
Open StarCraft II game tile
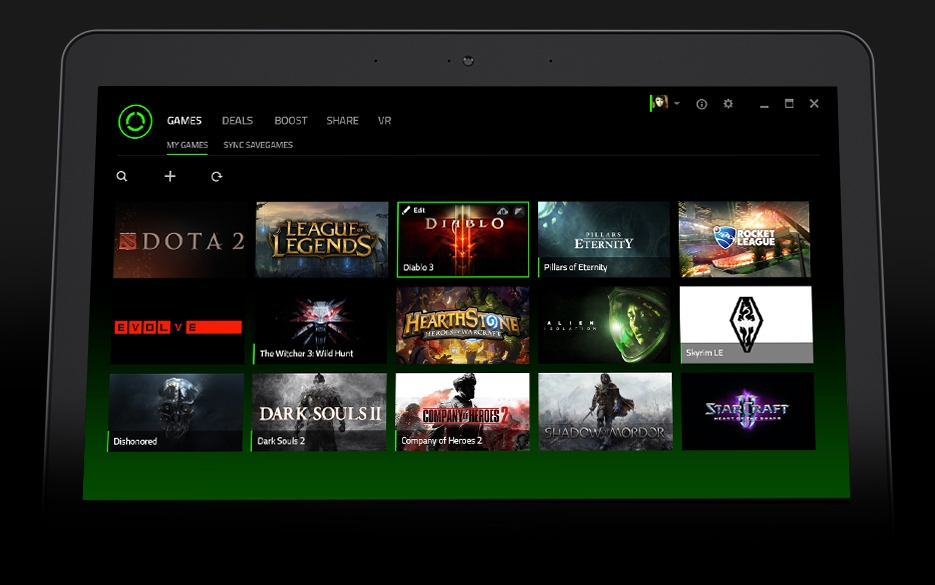[x=748, y=411]
